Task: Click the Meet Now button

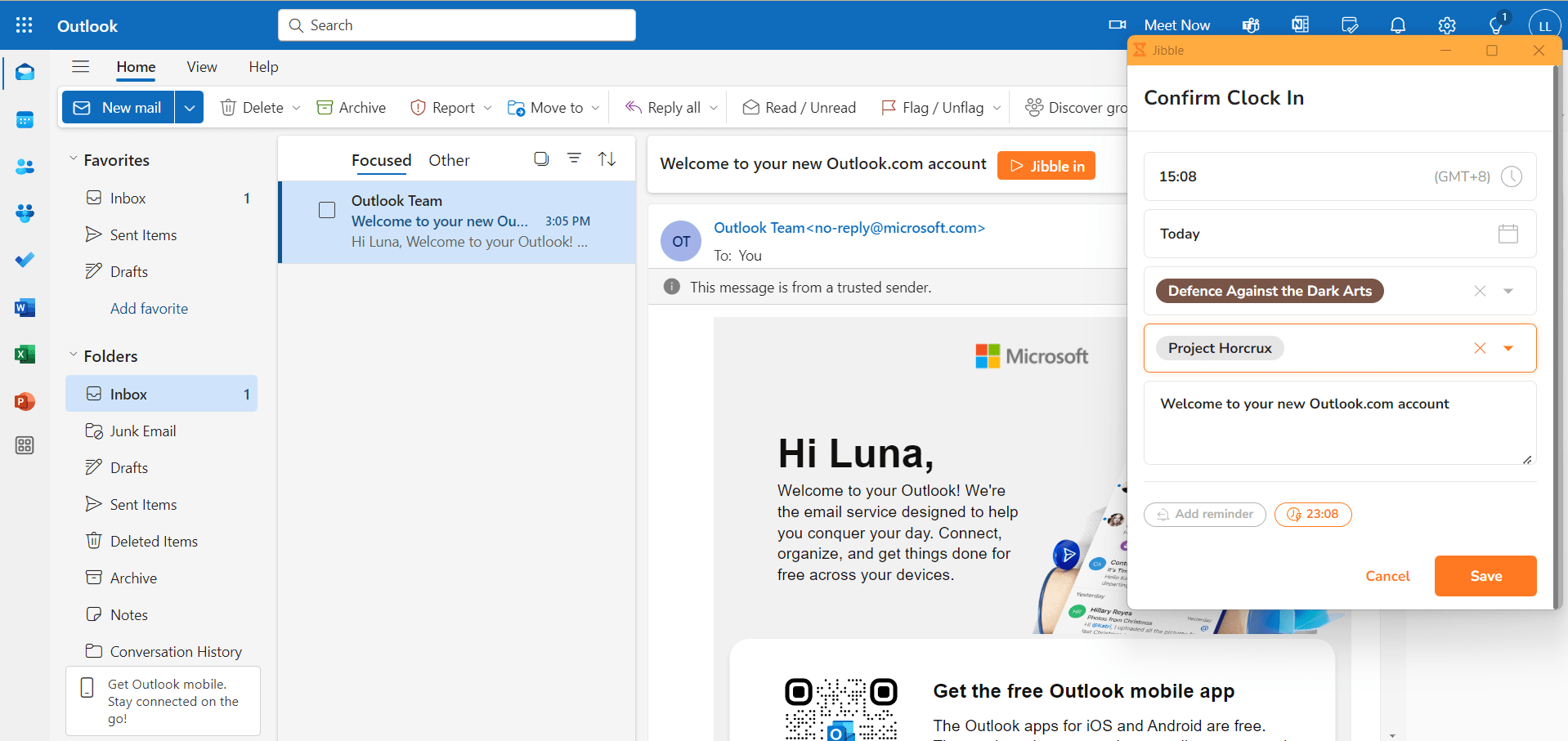Action: (x=1159, y=25)
